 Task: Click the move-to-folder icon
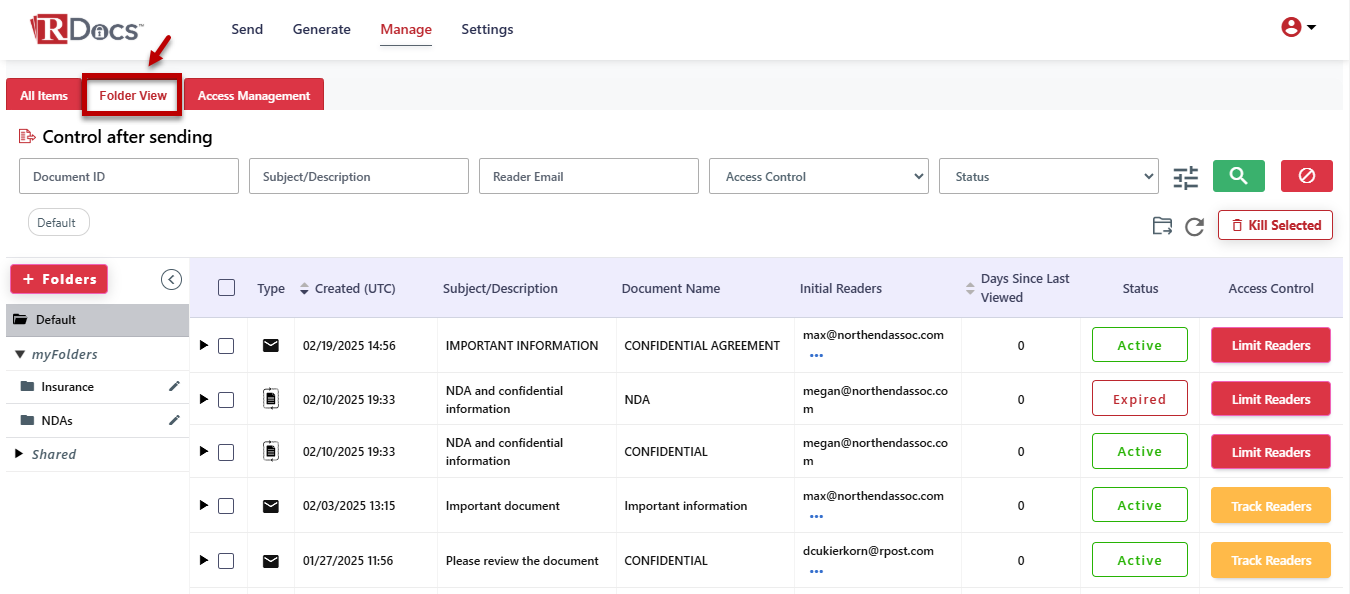(1162, 226)
